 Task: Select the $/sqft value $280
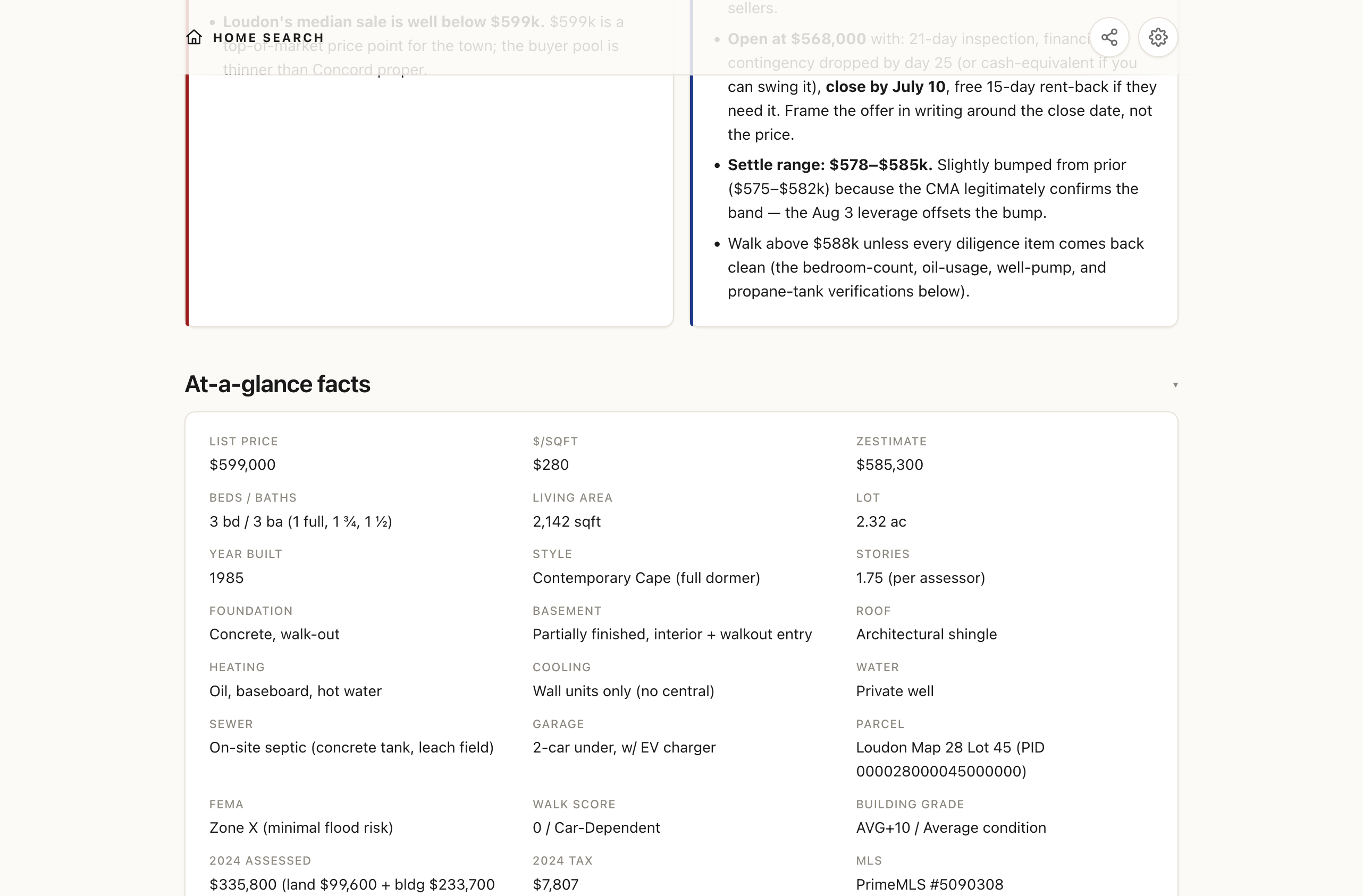point(550,464)
